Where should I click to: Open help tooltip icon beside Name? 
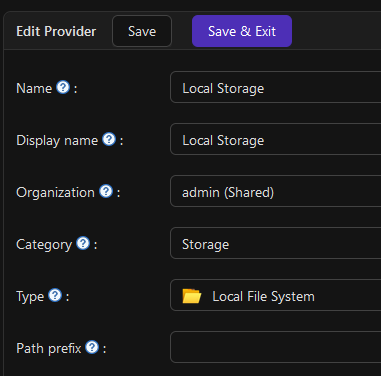63,87
